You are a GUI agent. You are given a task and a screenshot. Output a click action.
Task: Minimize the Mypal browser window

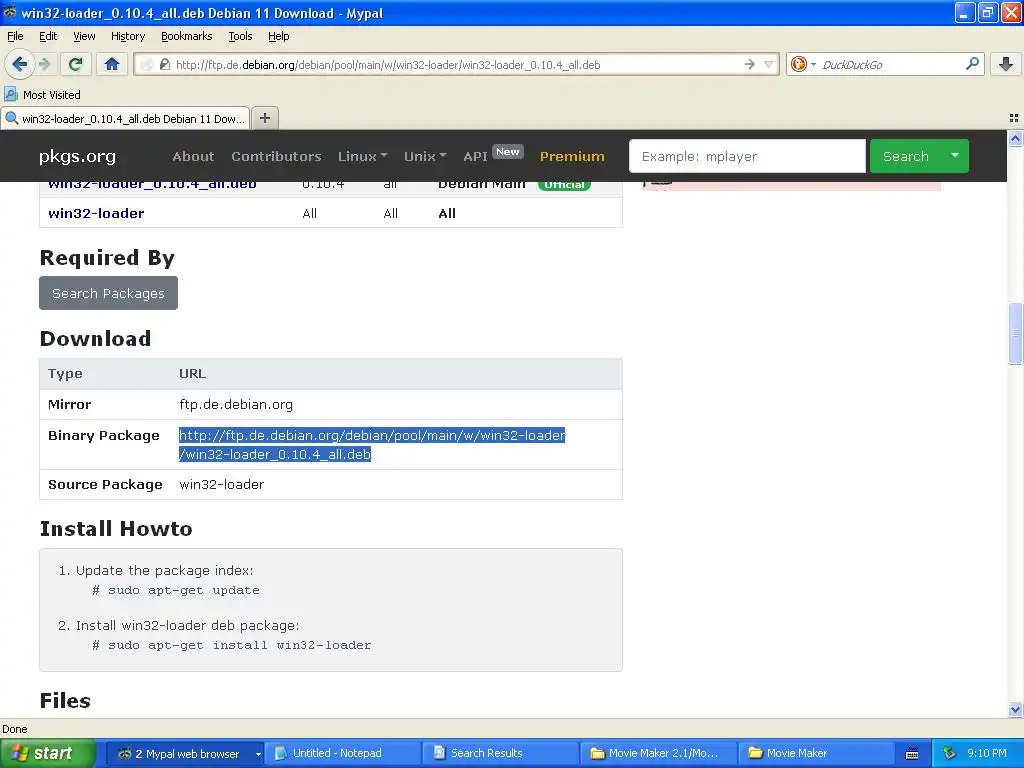point(965,12)
